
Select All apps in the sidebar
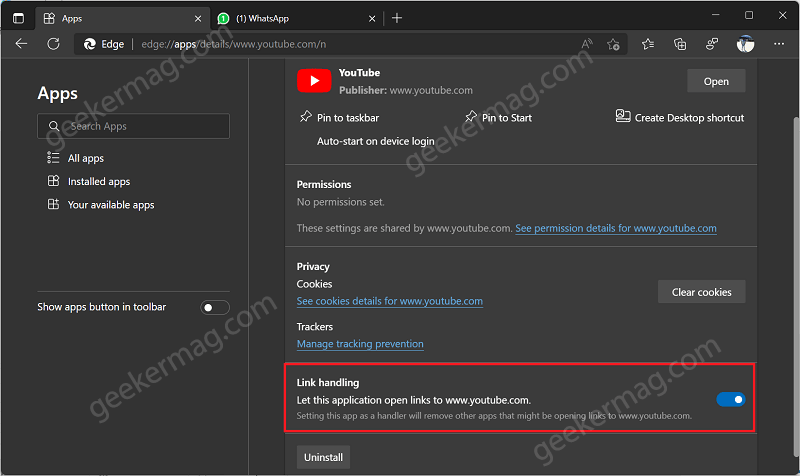click(76, 158)
